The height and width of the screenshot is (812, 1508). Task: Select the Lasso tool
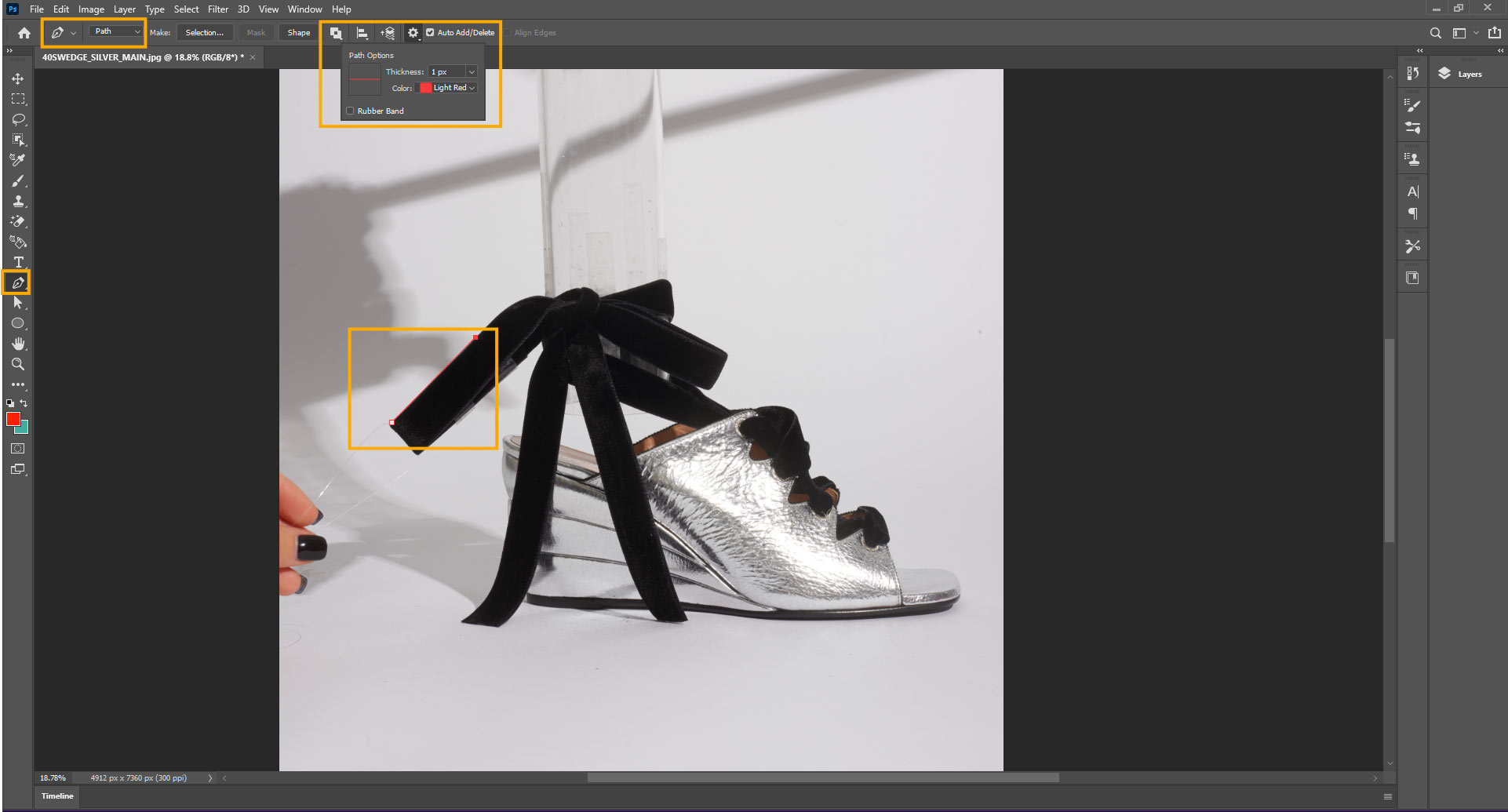pyautogui.click(x=17, y=119)
